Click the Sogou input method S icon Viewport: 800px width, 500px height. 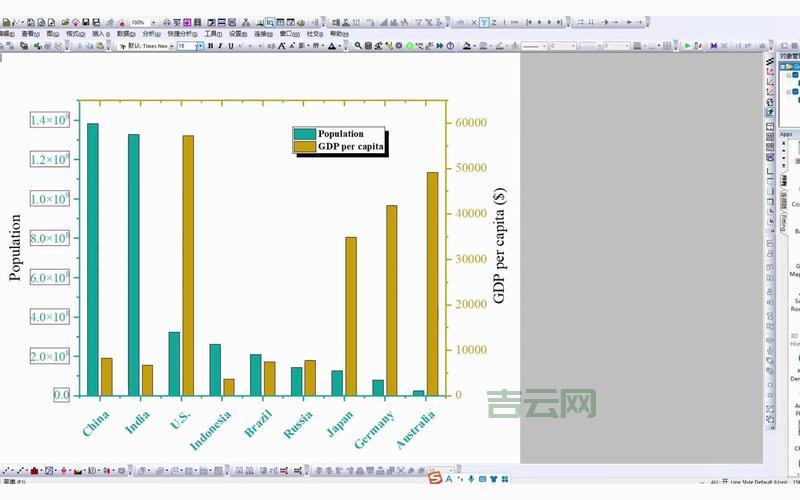click(436, 480)
